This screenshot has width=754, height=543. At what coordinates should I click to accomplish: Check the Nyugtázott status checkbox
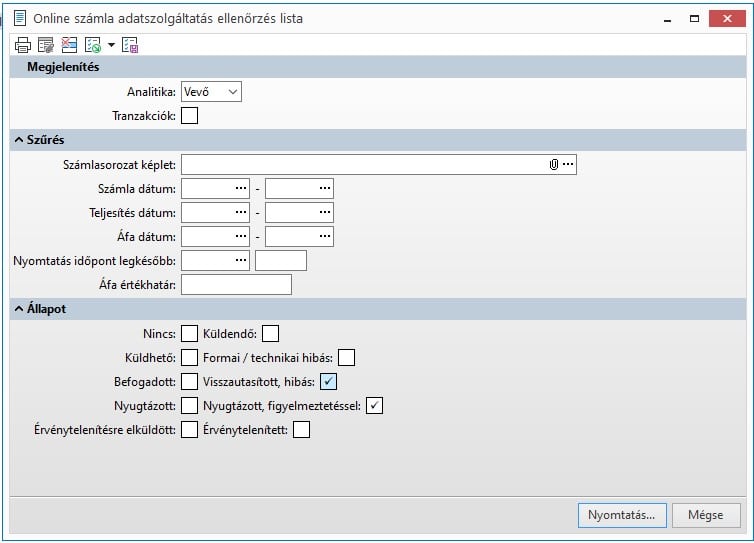point(189,405)
